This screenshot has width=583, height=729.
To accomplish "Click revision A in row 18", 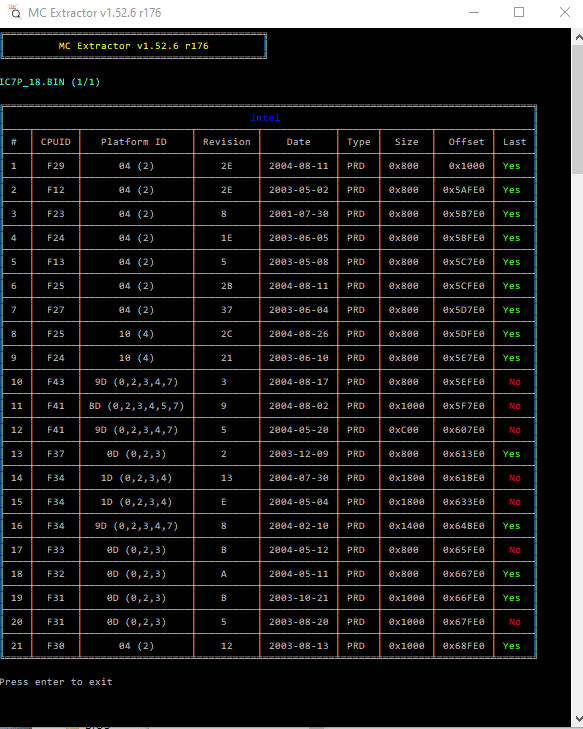I will [224, 574].
